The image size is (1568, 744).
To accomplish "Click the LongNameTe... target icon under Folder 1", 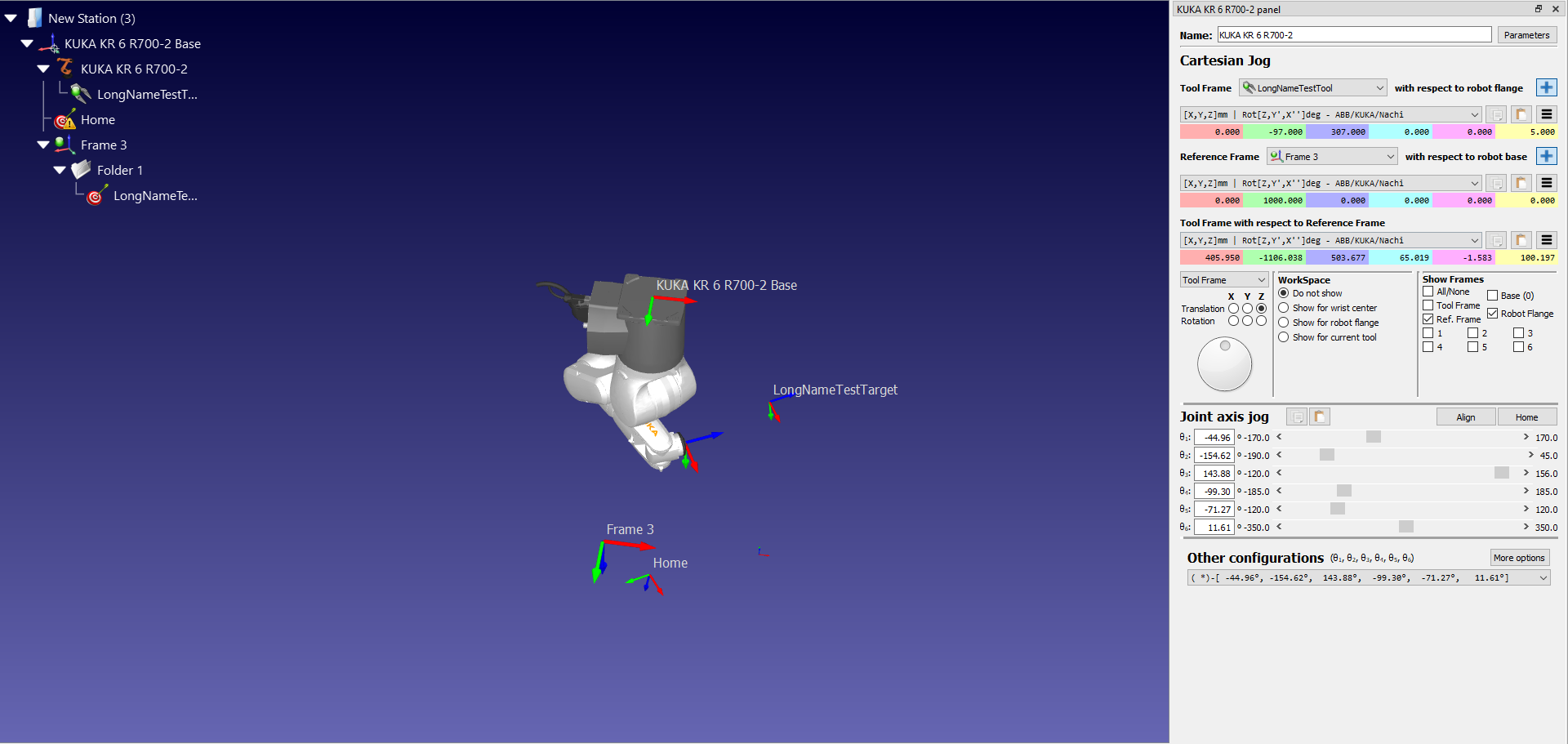I will pyautogui.click(x=97, y=195).
